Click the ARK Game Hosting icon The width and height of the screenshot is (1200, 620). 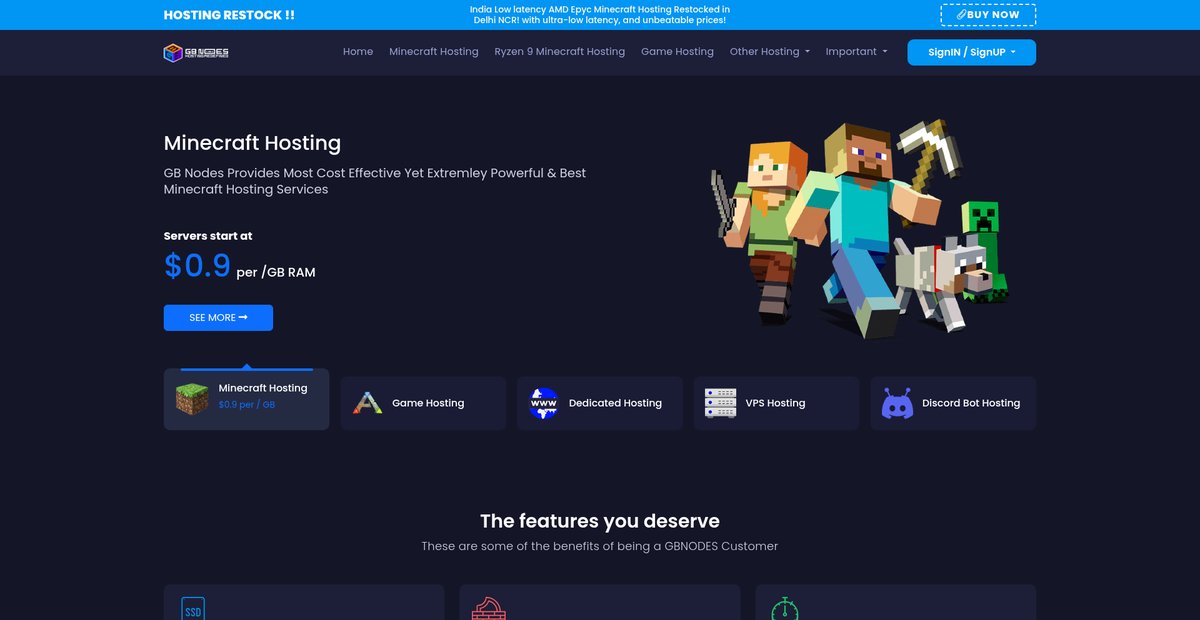tap(368, 403)
